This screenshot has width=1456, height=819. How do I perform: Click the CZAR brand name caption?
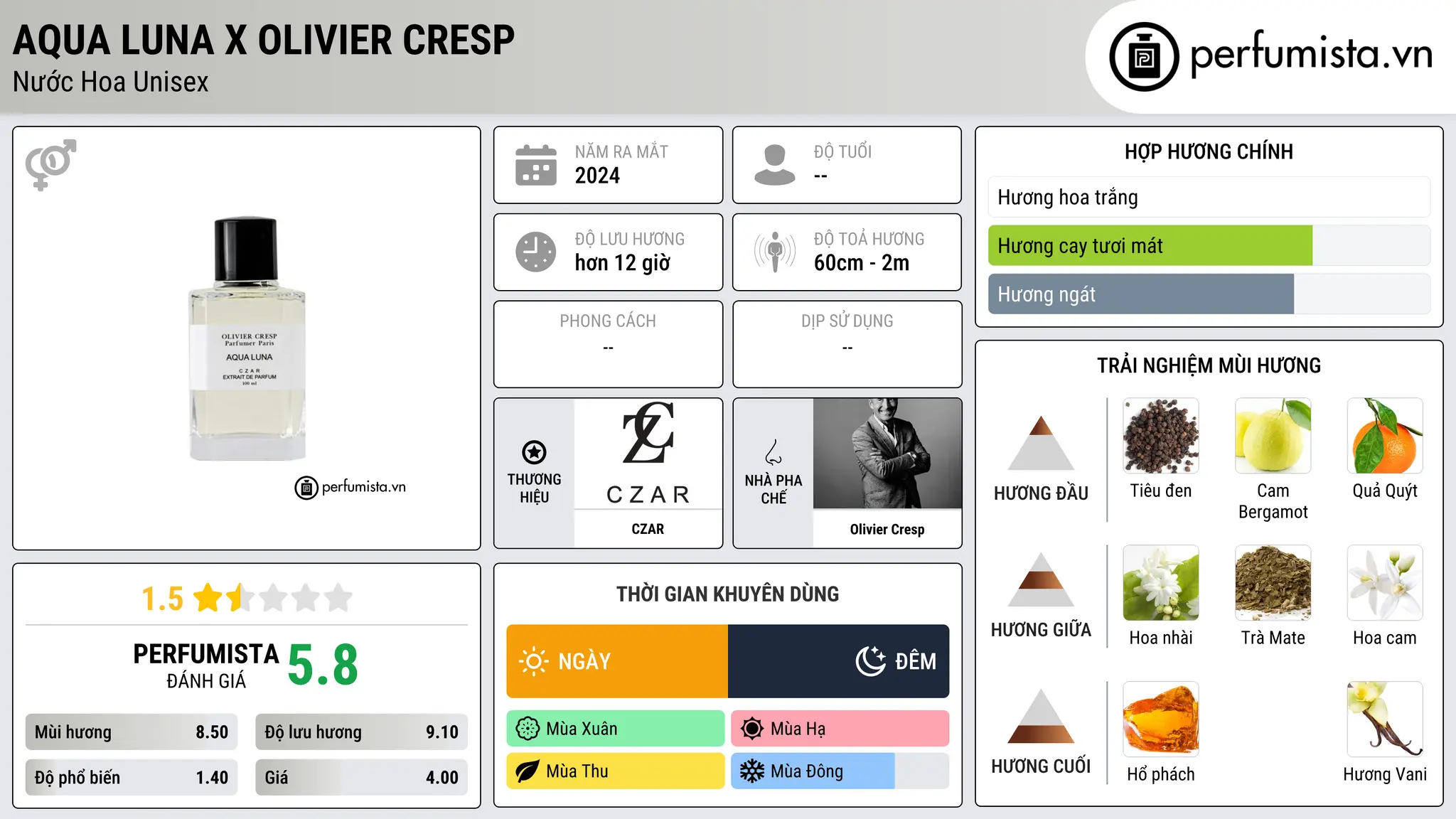648,529
